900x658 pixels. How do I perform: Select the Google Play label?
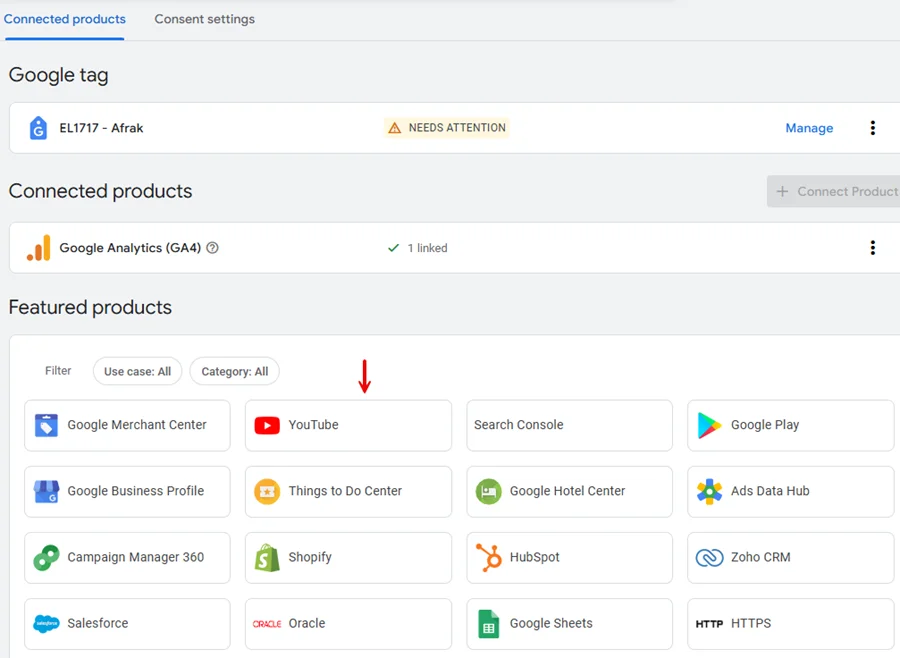765,425
